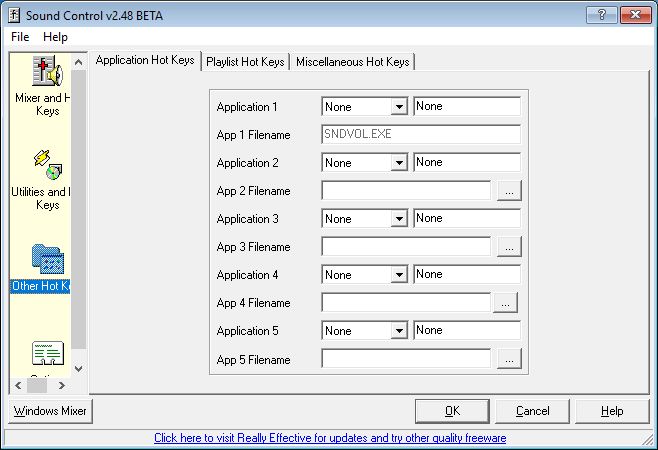Click the 'Application 3' label

(x=247, y=219)
